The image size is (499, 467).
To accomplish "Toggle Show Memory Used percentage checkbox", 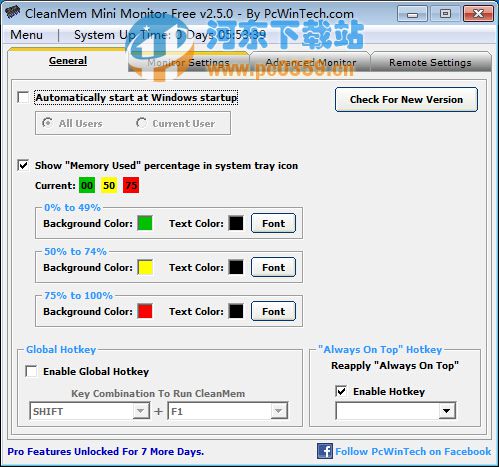I will (x=23, y=165).
